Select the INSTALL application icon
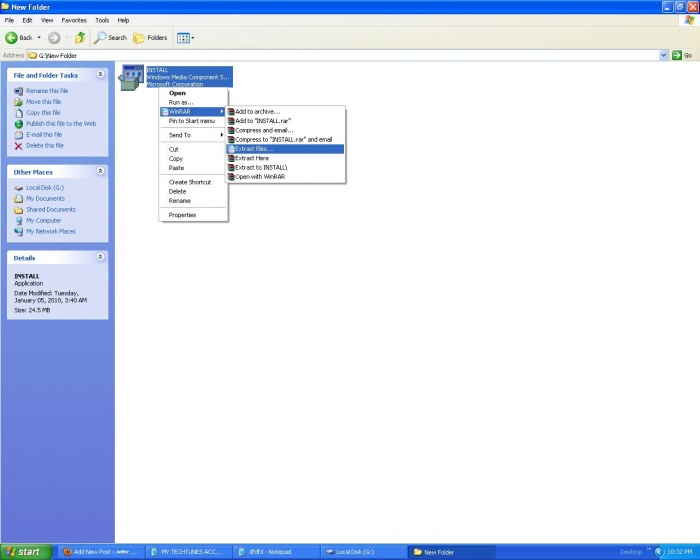700x560 pixels. [131, 77]
